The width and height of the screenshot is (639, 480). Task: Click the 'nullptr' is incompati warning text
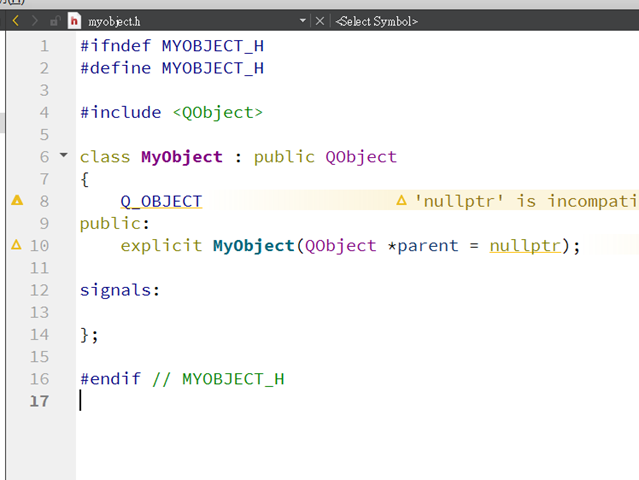(x=526, y=201)
